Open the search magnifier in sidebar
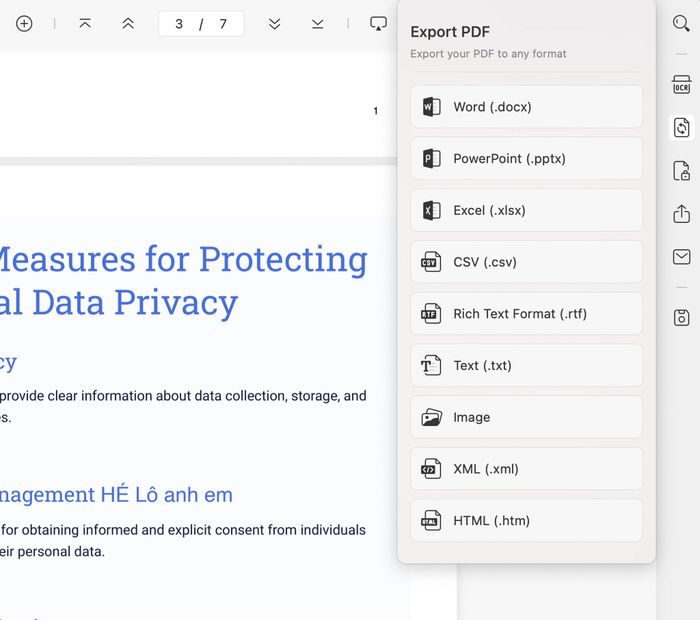The image size is (700, 620). tap(681, 23)
